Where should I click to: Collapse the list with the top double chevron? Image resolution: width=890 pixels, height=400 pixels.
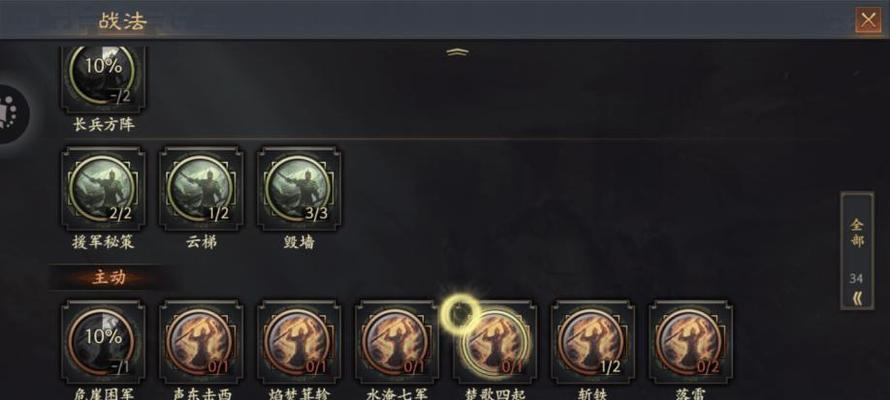[457, 52]
